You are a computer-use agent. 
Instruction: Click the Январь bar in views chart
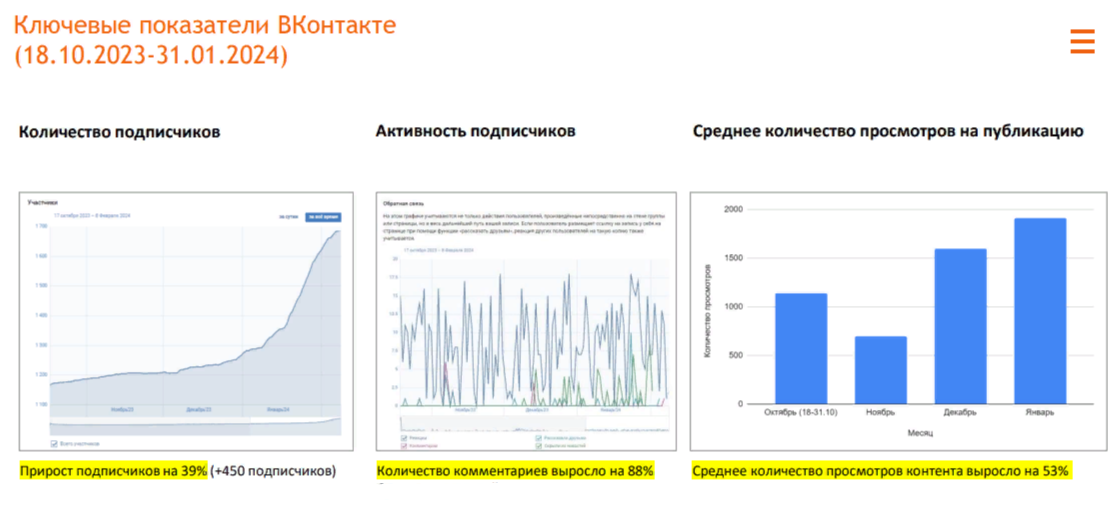click(x=1040, y=311)
